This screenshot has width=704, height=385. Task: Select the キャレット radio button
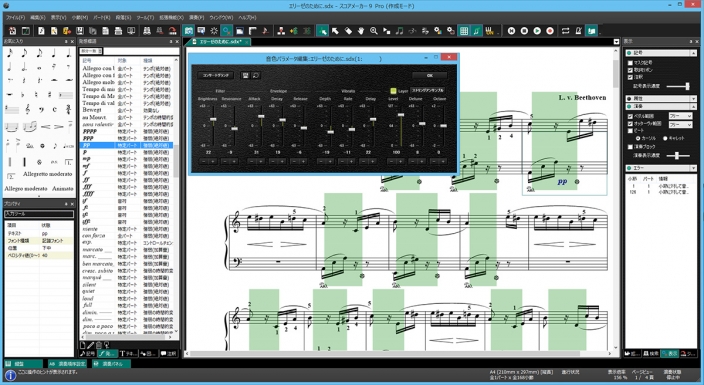665,138
